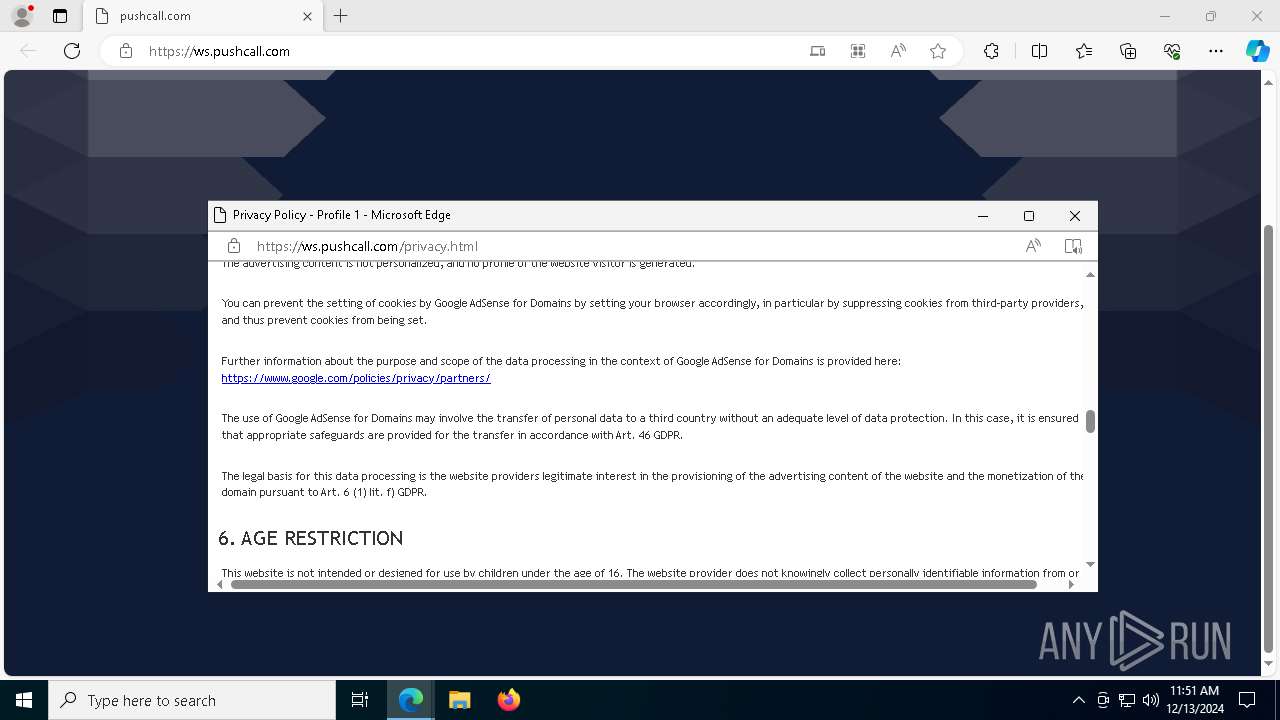This screenshot has height=720, width=1280.
Task: Open Task View on taskbar
Action: click(360, 700)
